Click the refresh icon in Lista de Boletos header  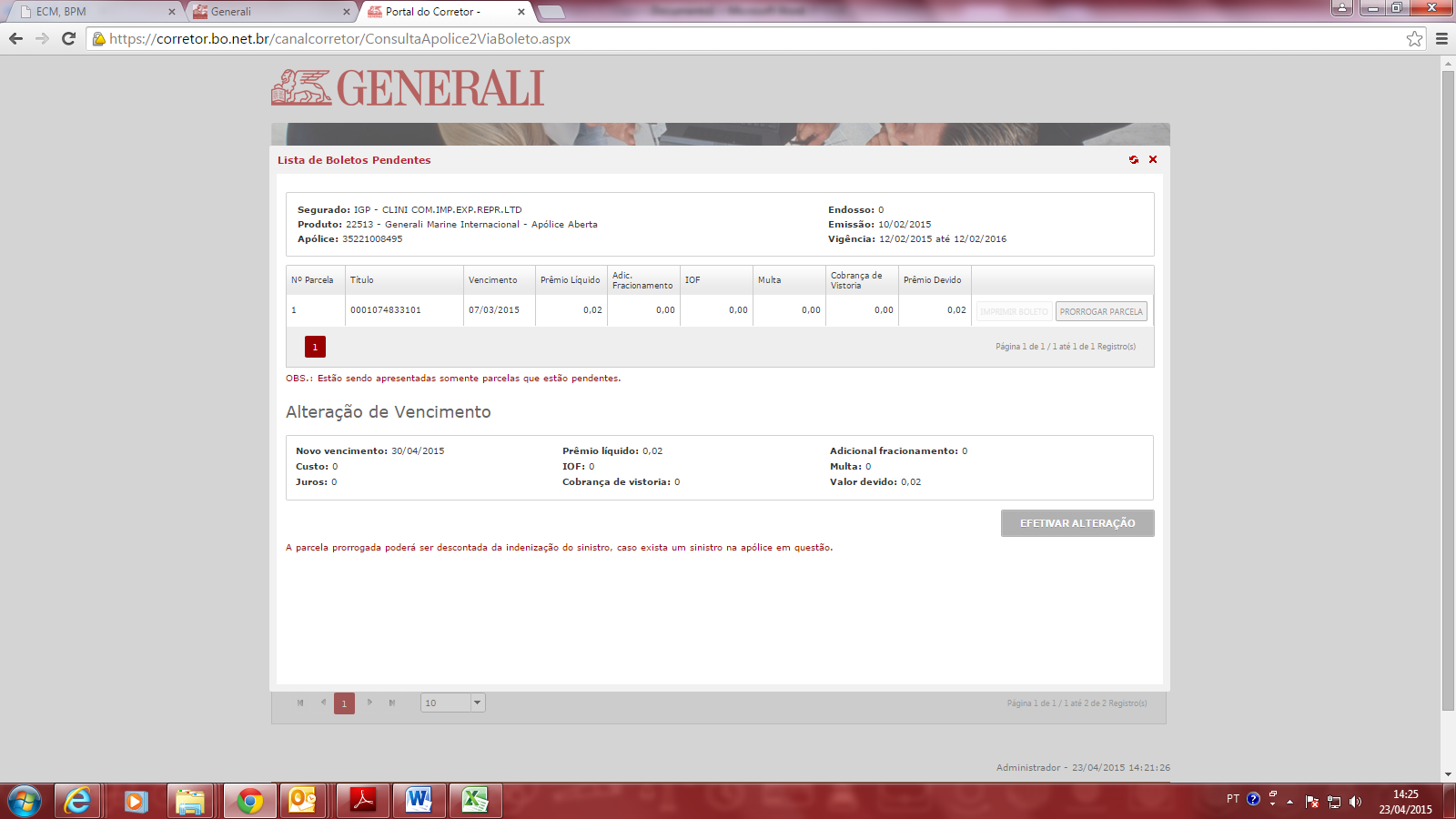[1134, 159]
